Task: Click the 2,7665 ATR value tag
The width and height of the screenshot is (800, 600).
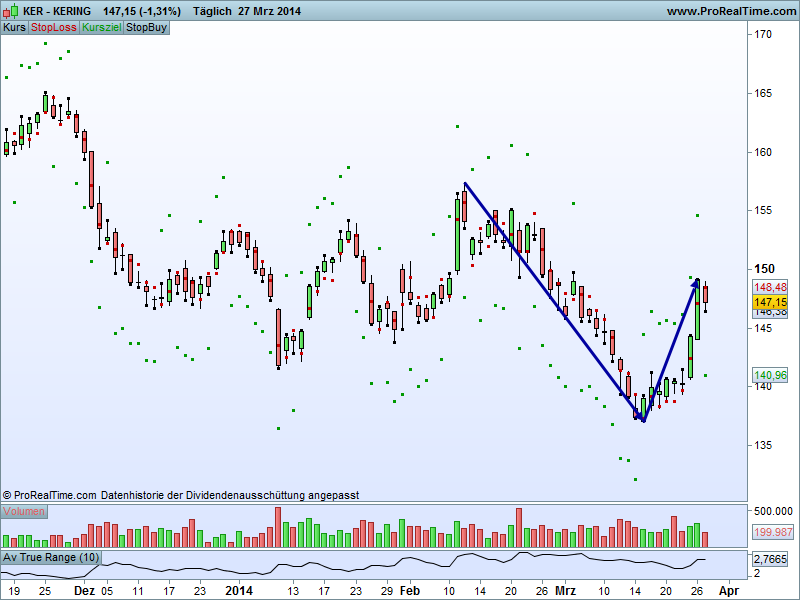Action: coord(770,559)
